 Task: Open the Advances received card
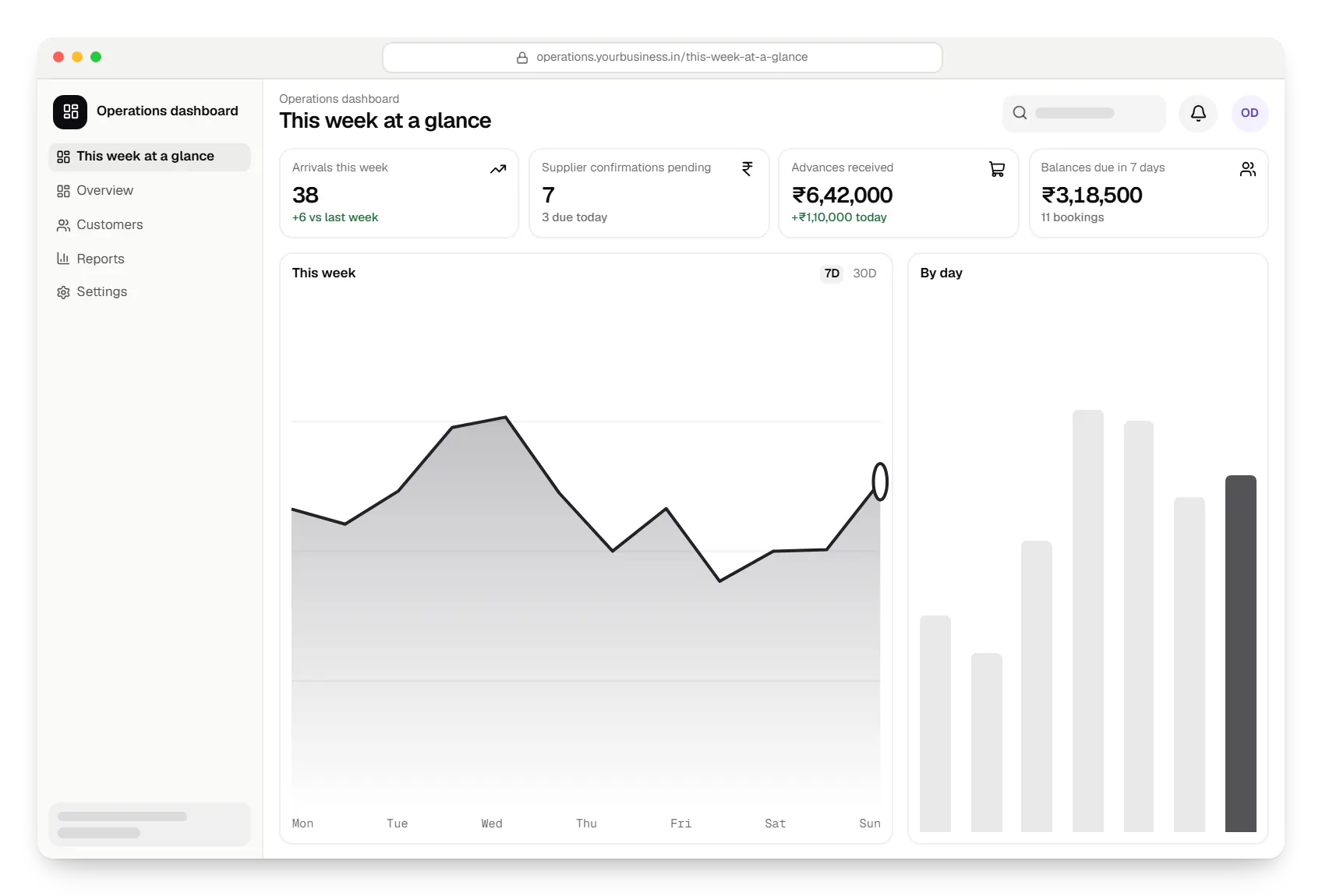coord(899,193)
